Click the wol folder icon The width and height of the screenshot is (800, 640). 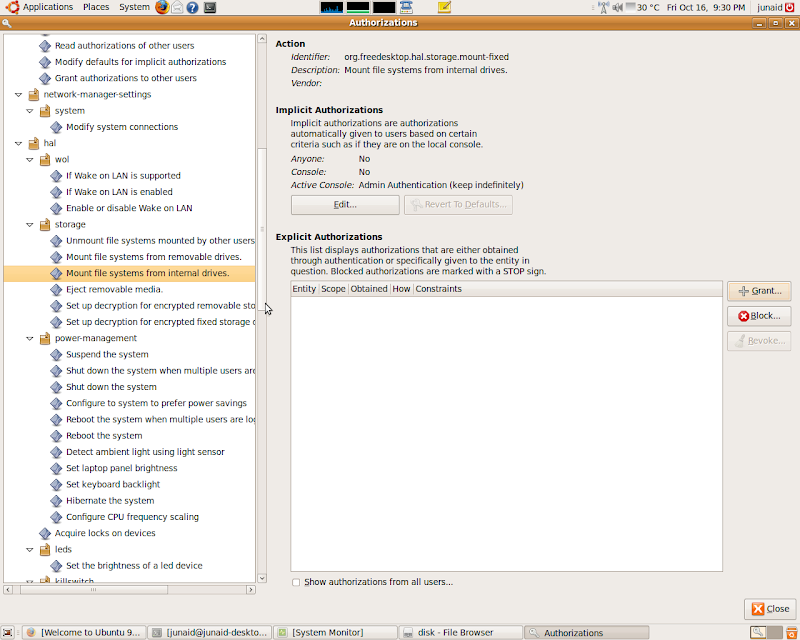click(45, 160)
